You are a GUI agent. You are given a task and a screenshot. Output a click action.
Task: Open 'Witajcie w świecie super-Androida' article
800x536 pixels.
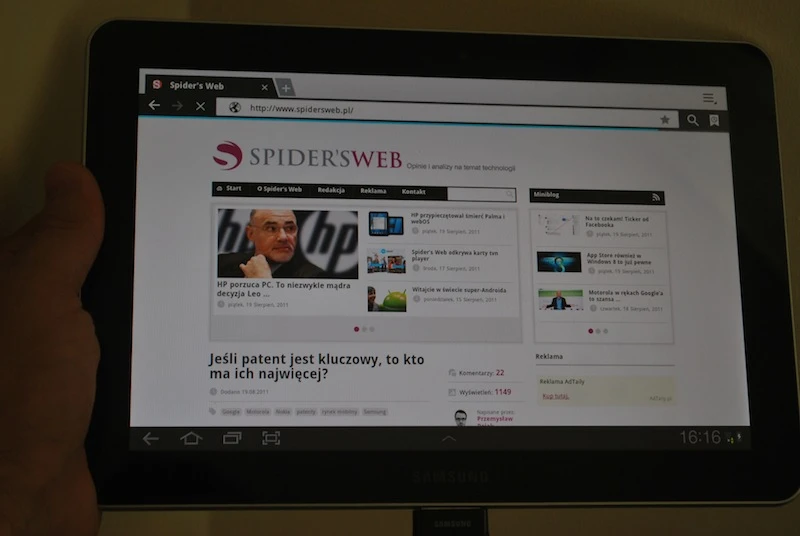(459, 290)
